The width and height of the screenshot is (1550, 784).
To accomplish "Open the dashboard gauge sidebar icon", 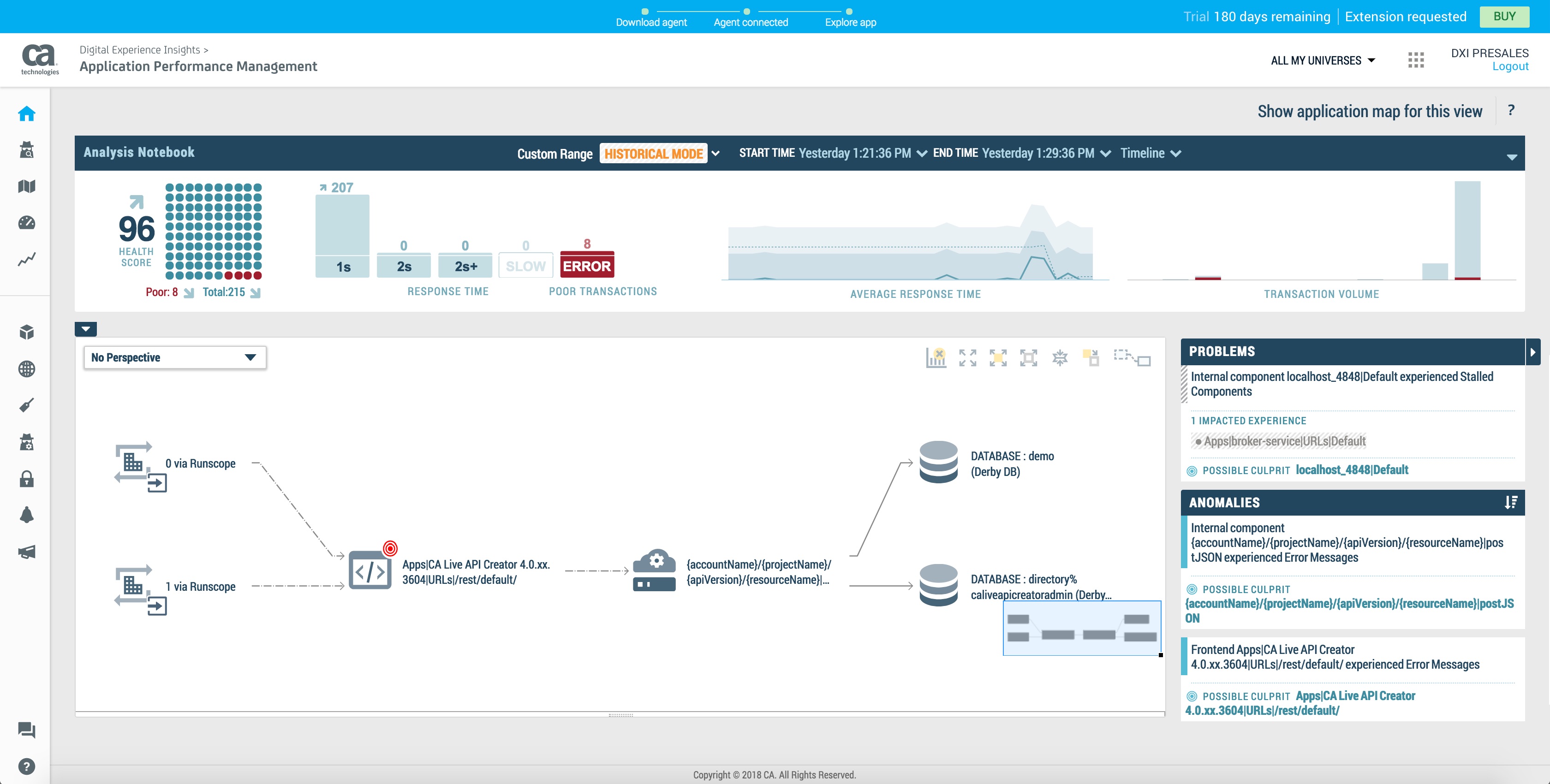I will point(26,223).
